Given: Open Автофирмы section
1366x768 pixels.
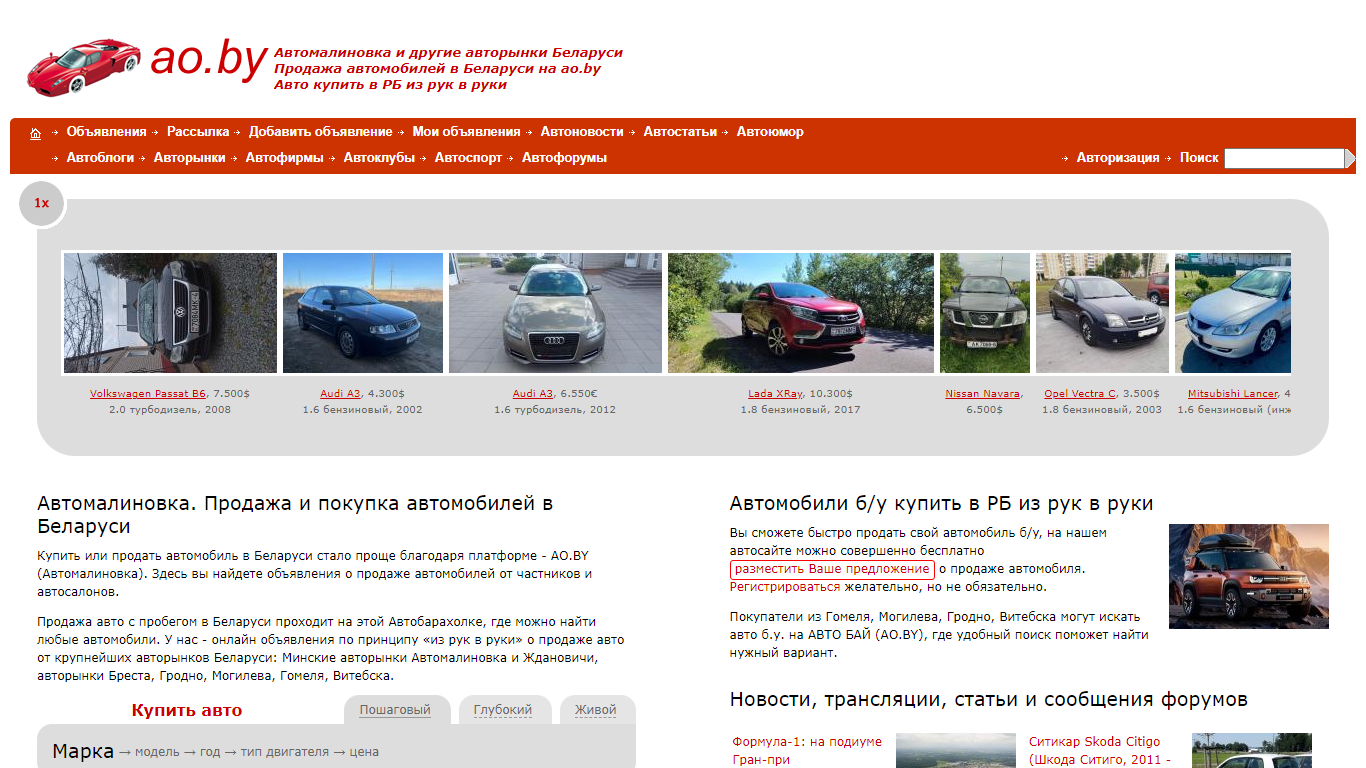Looking at the screenshot, I should (285, 158).
